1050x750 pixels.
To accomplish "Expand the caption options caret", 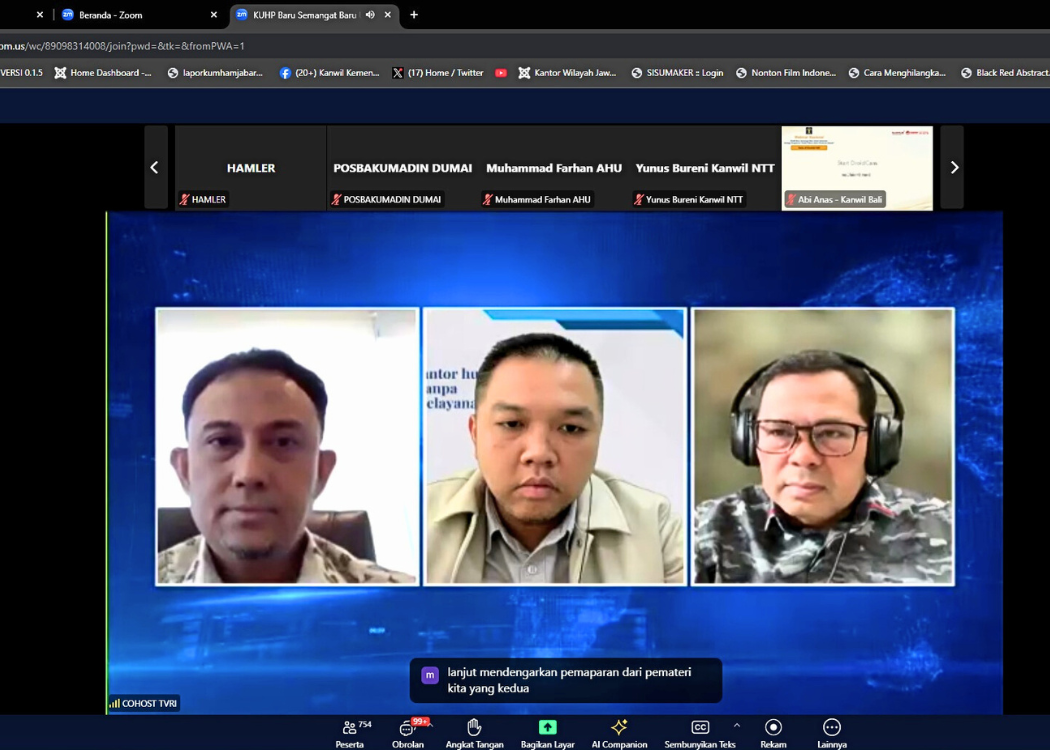I will pos(737,725).
